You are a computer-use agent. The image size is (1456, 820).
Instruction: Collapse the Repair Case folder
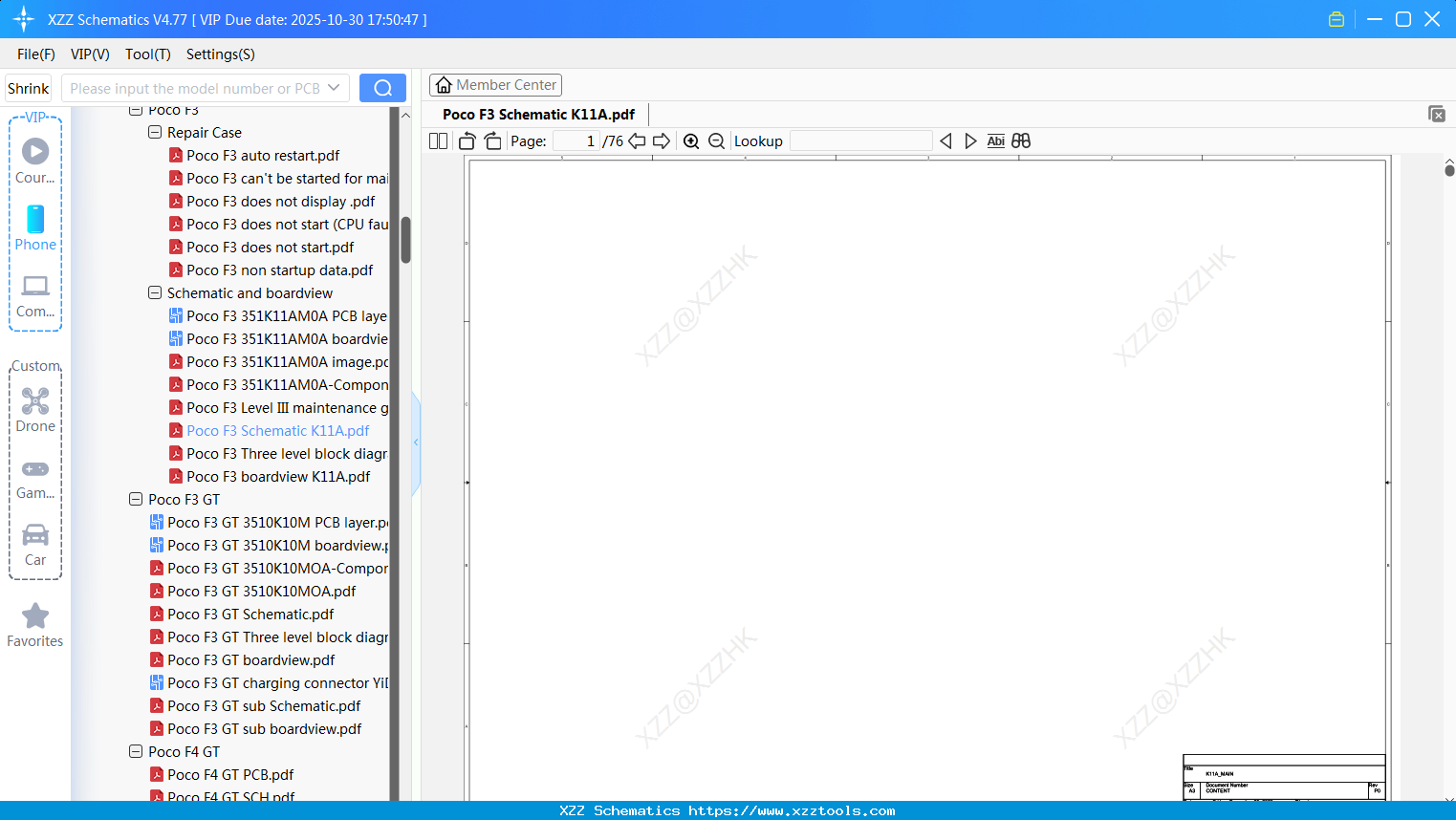pyautogui.click(x=155, y=133)
